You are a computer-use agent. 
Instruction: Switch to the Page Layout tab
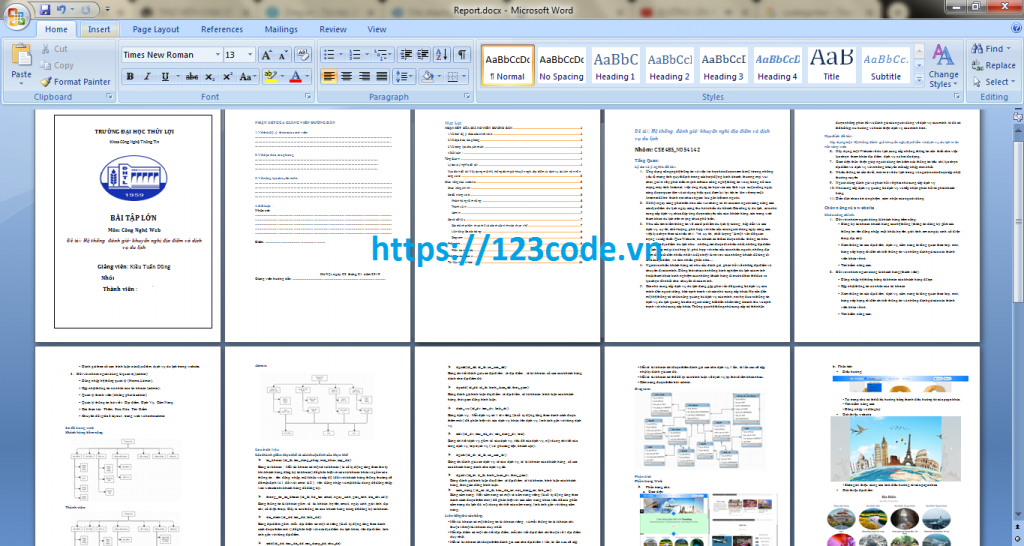coord(156,30)
